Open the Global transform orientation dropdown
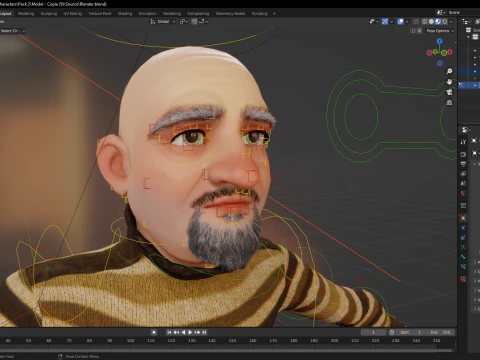 pos(163,22)
